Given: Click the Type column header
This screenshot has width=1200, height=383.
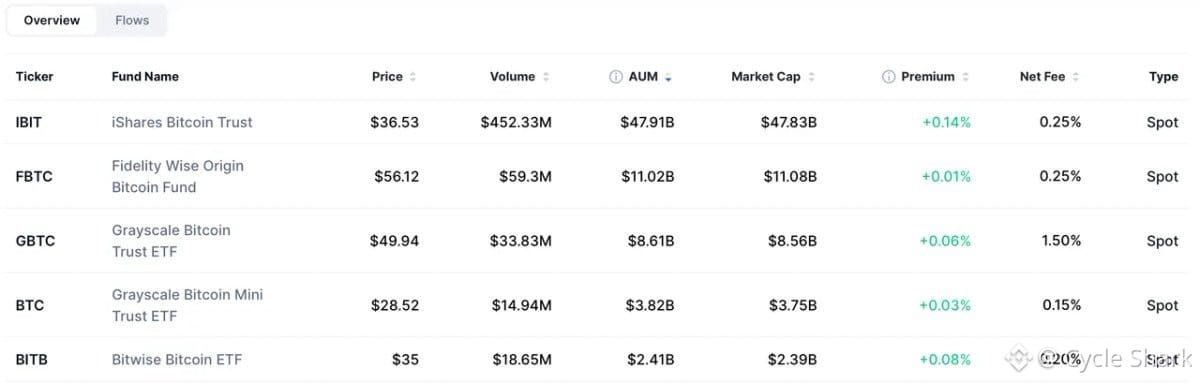Looking at the screenshot, I should pos(1164,77).
